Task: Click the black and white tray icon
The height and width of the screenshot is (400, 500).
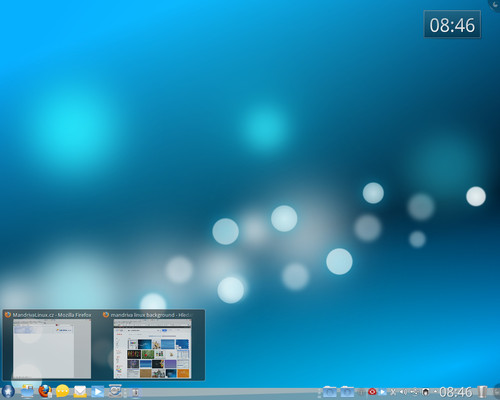Action: pyautogui.click(x=425, y=392)
